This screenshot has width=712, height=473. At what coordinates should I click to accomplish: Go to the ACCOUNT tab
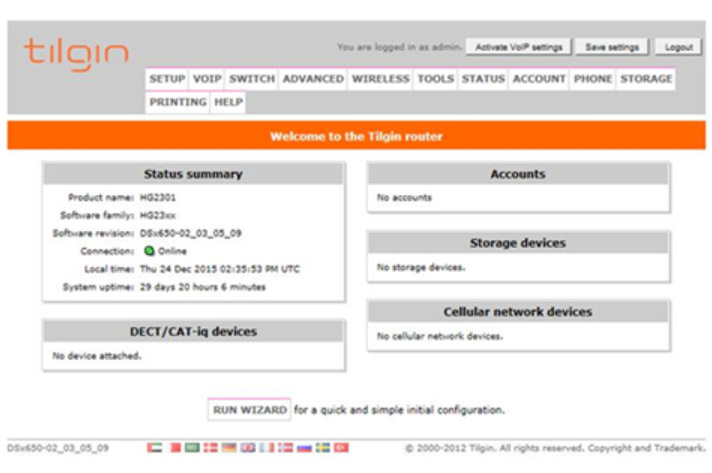click(539, 79)
